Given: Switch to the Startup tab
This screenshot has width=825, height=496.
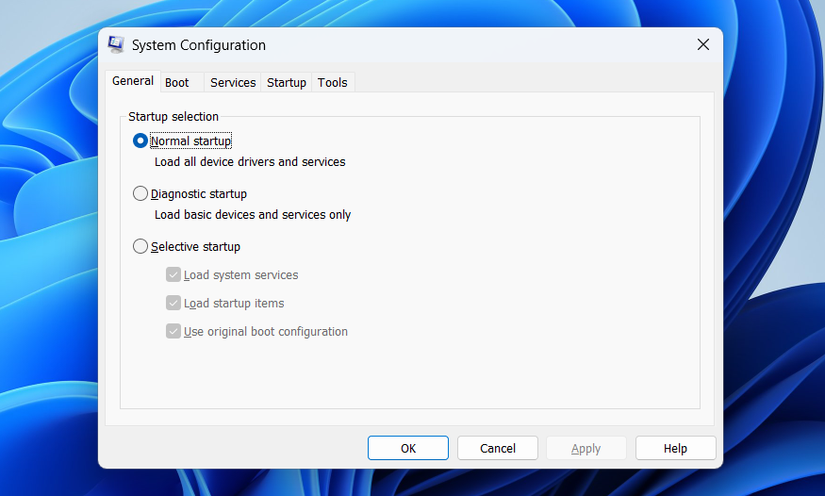Looking at the screenshot, I should 286,83.
